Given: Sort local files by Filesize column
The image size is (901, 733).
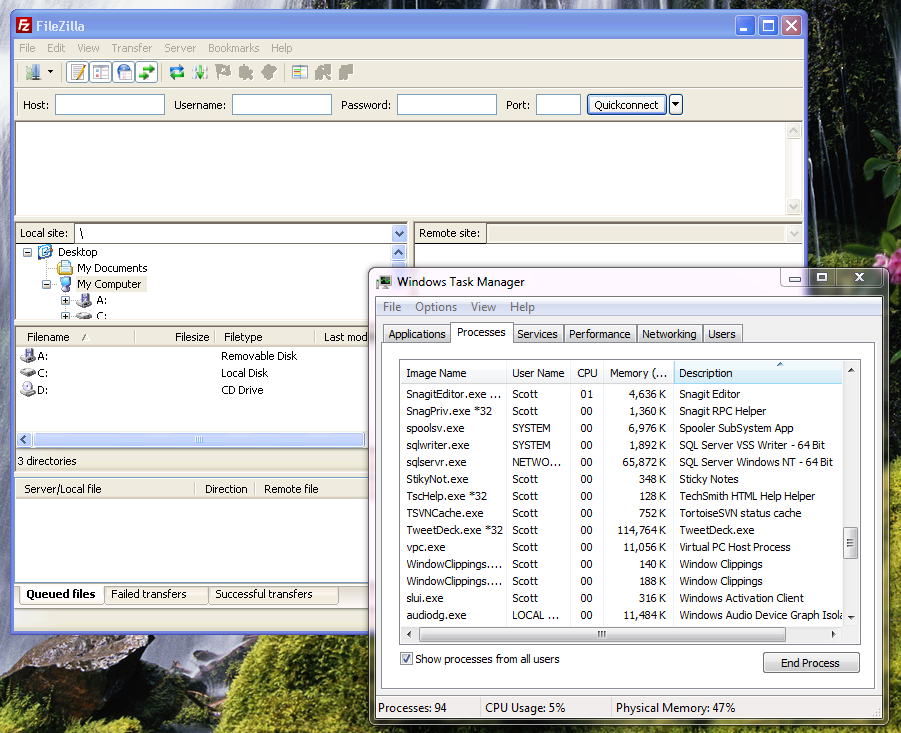Looking at the screenshot, I should [175, 337].
